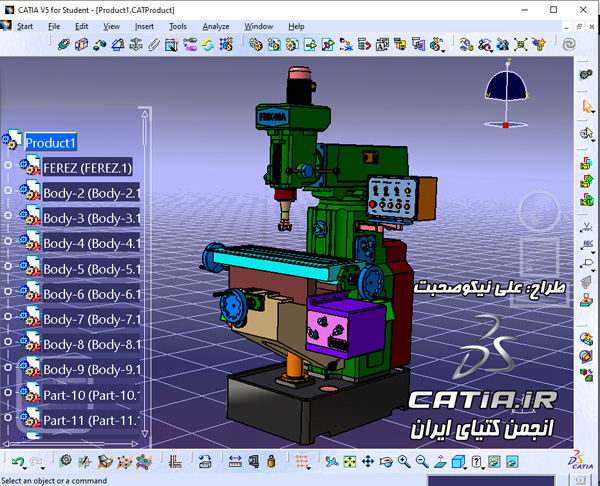Click the 3D compass in viewport
This screenshot has width=600, height=486.
507,93
